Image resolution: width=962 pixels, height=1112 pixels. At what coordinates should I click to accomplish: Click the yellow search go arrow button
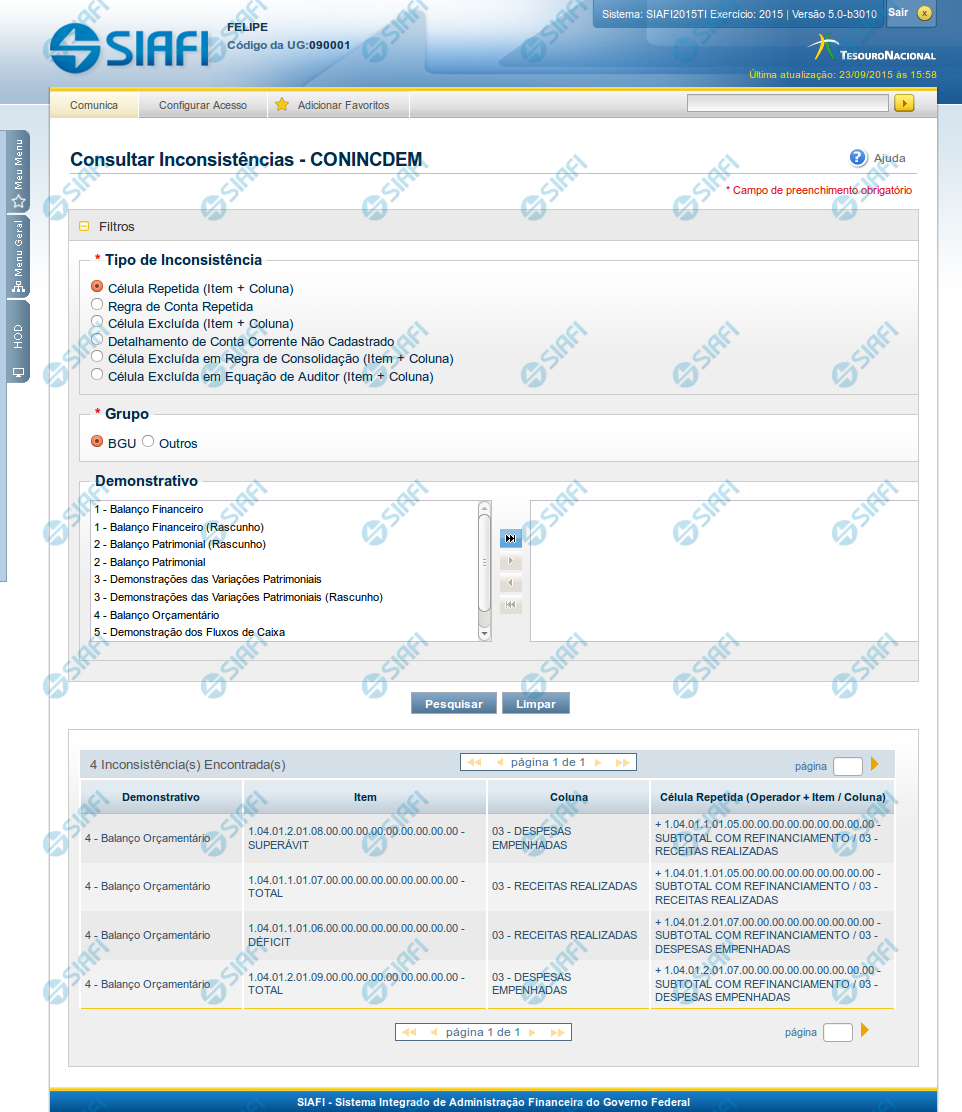[x=904, y=103]
